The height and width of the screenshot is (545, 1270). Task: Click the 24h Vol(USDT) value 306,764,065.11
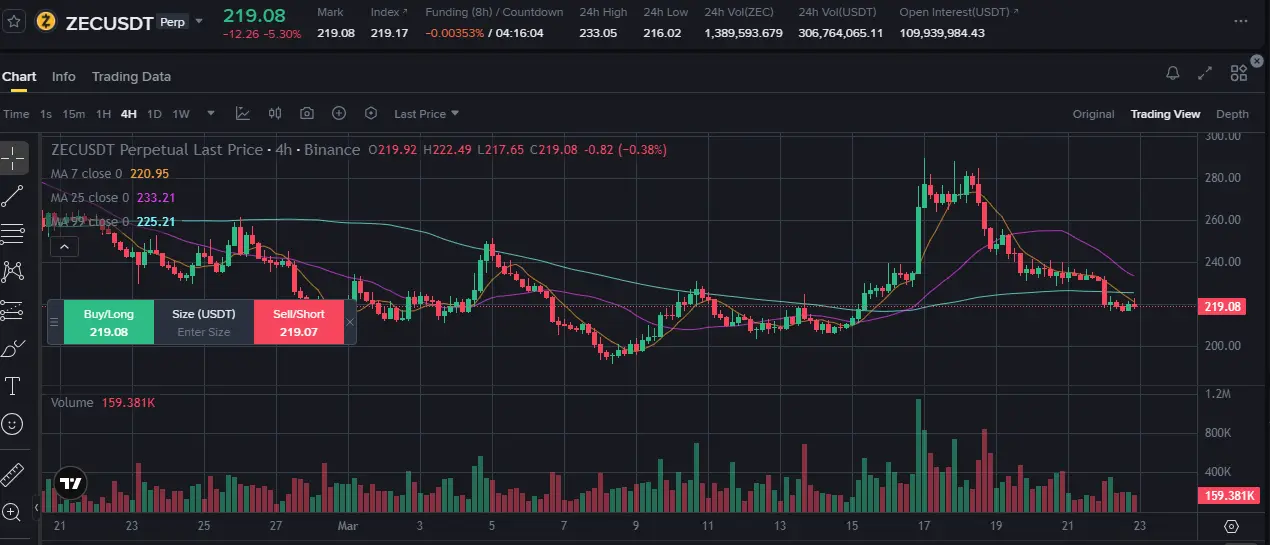[841, 33]
